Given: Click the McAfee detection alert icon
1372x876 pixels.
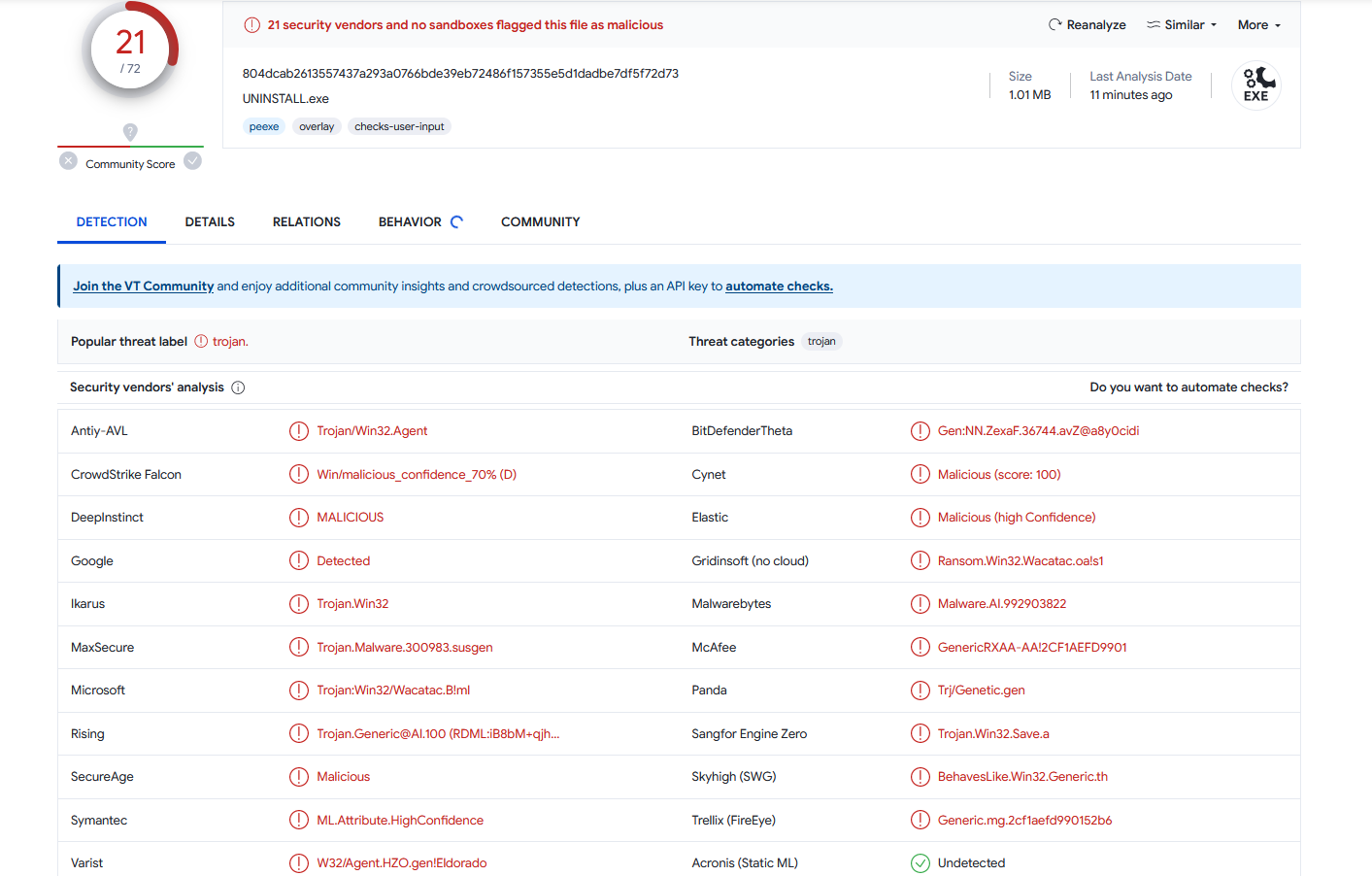Looking at the screenshot, I should pos(920,648).
